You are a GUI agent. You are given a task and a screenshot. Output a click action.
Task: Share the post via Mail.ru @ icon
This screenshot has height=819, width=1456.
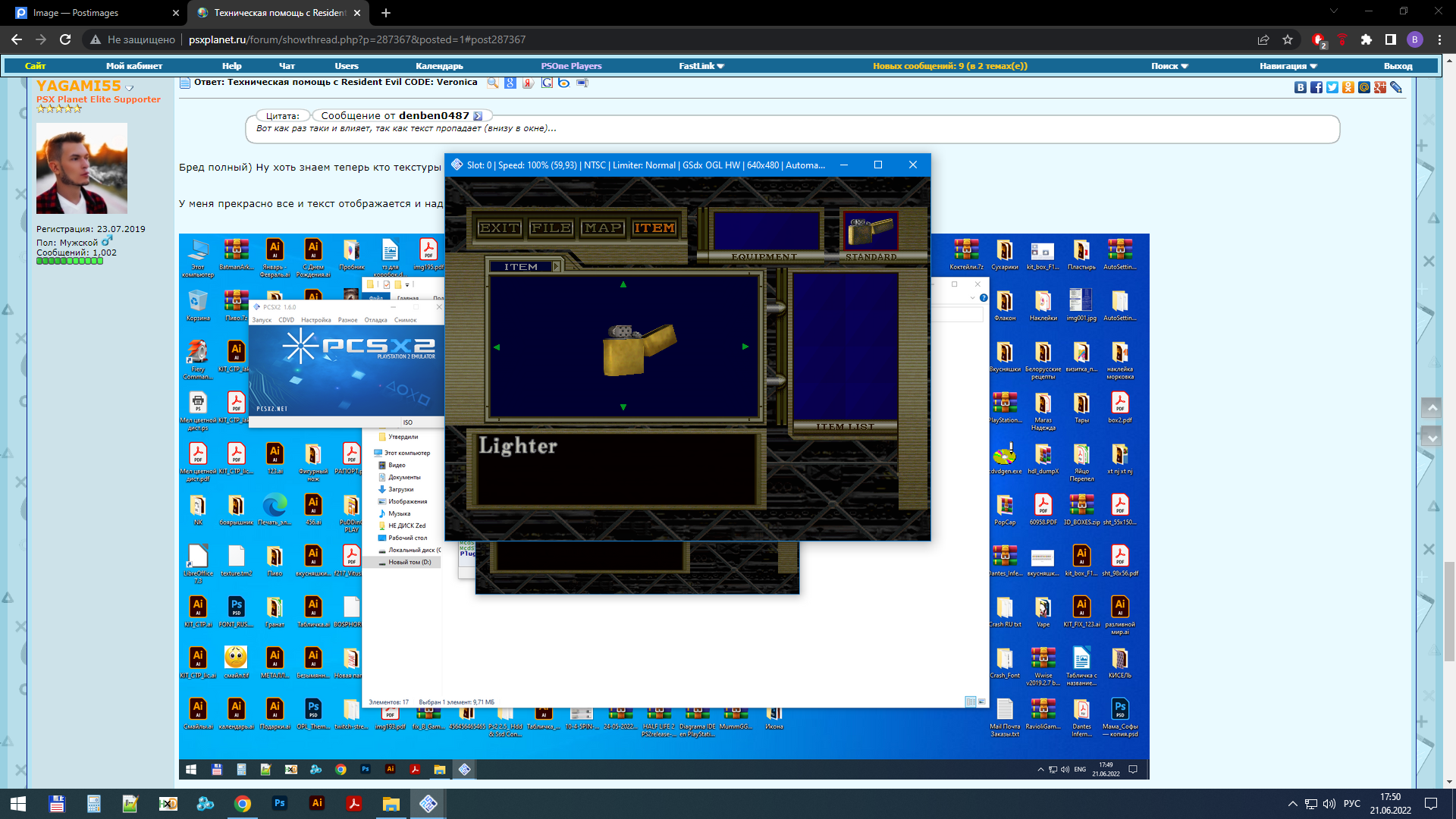(x=1364, y=87)
